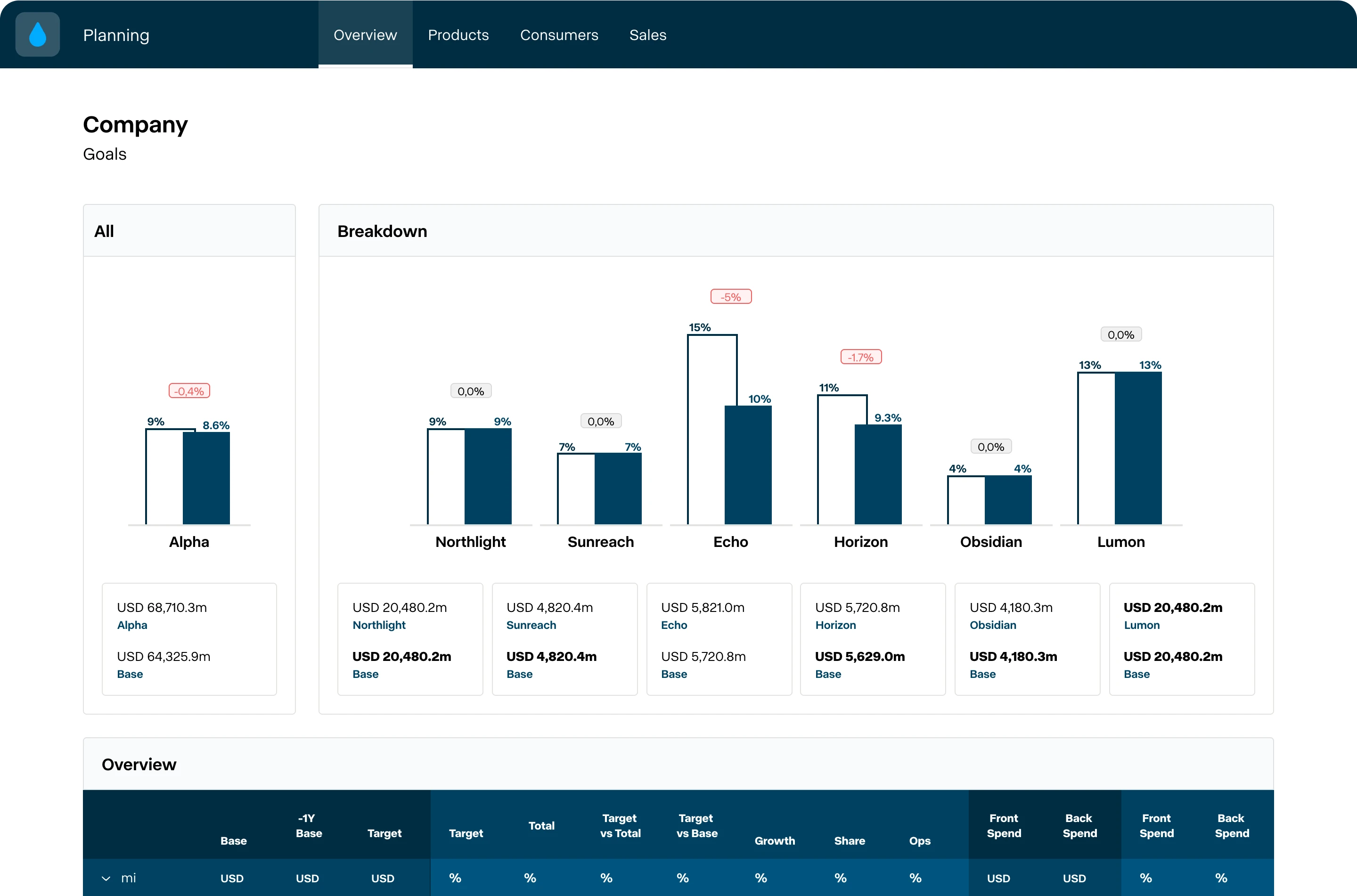Open the Overview tab
The width and height of the screenshot is (1357, 896).
[x=365, y=35]
